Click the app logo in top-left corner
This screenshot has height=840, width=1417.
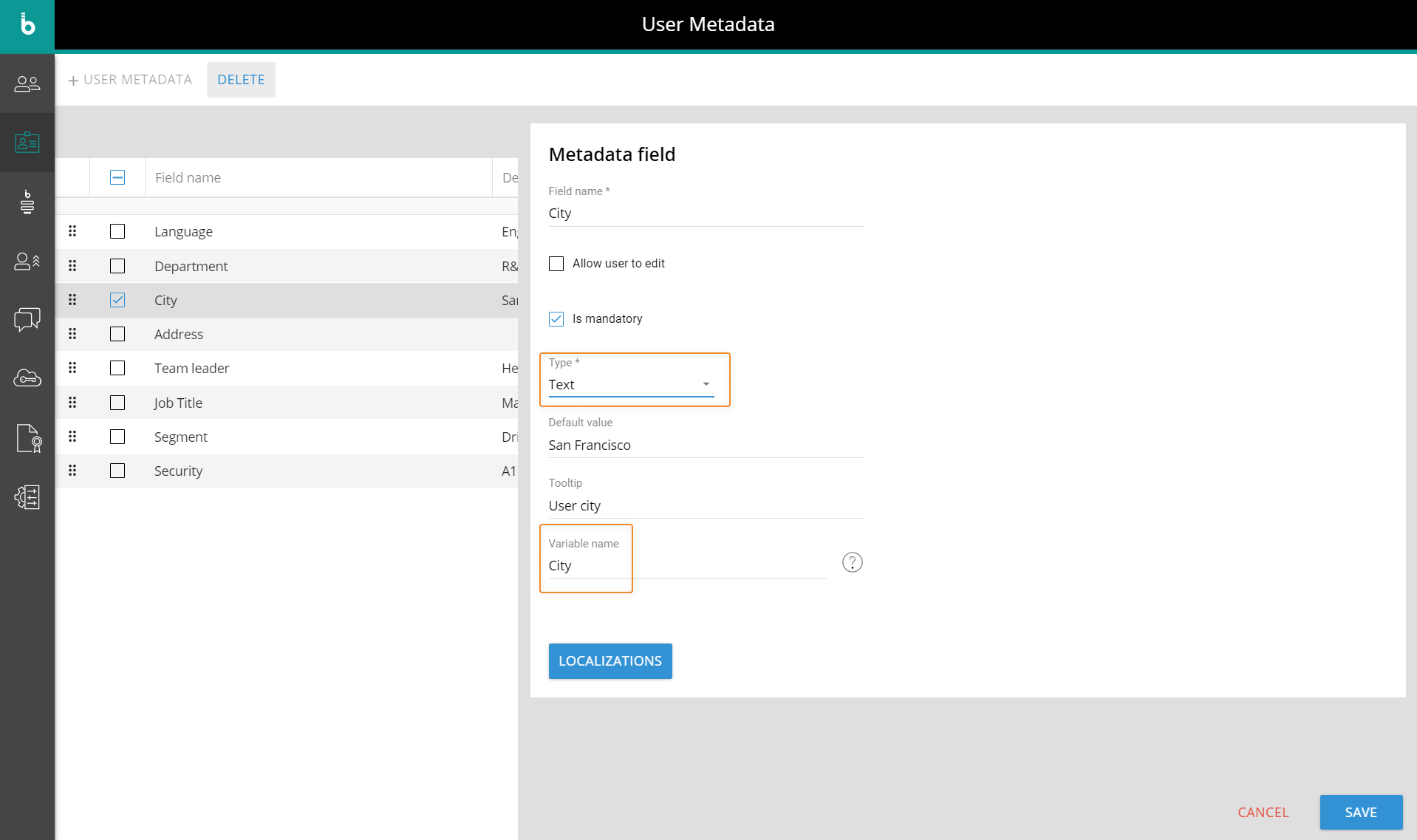(x=27, y=25)
